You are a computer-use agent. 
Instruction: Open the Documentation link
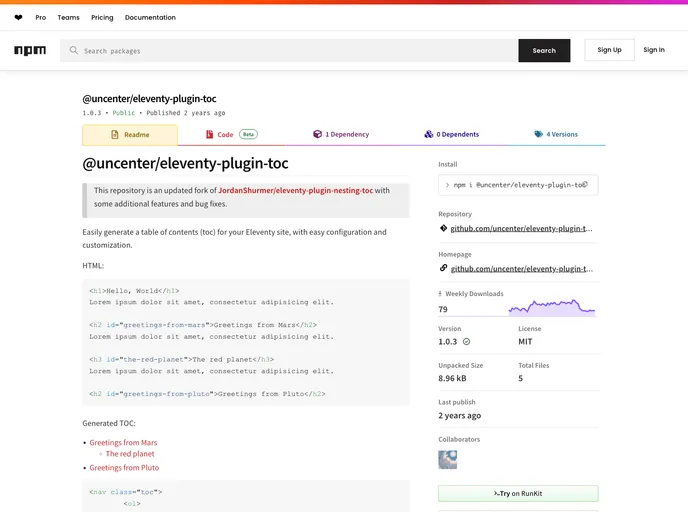(x=150, y=18)
